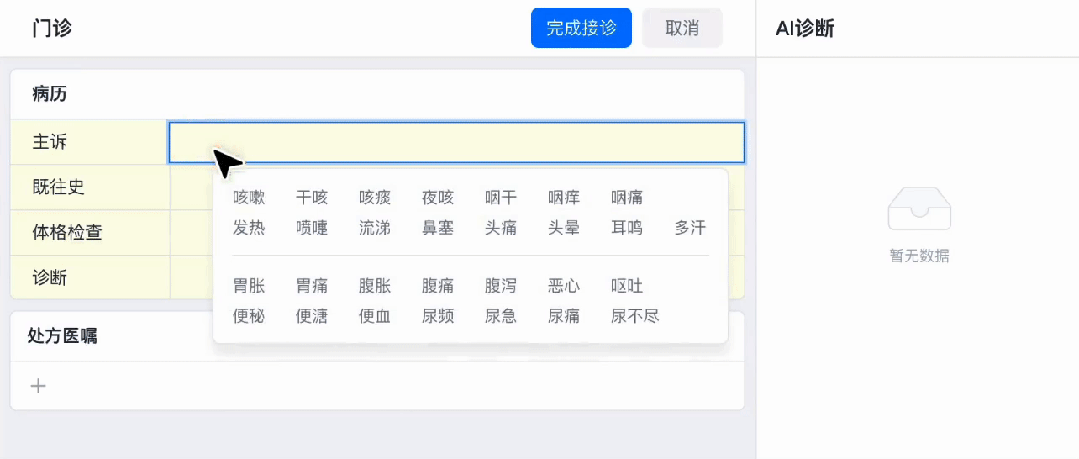The image size is (1079, 459).
Task: Click the empty inbox icon in AI诊断
Action: point(918,208)
